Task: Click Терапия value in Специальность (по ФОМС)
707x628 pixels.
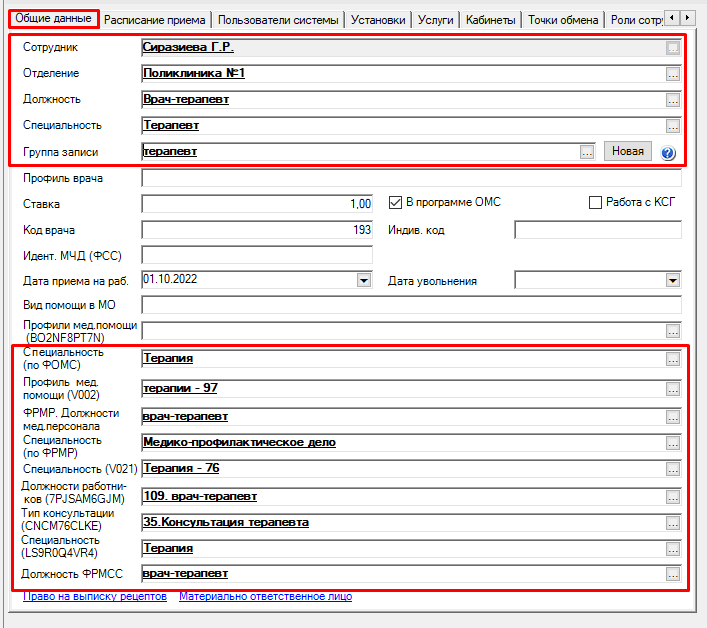Action: 168,358
